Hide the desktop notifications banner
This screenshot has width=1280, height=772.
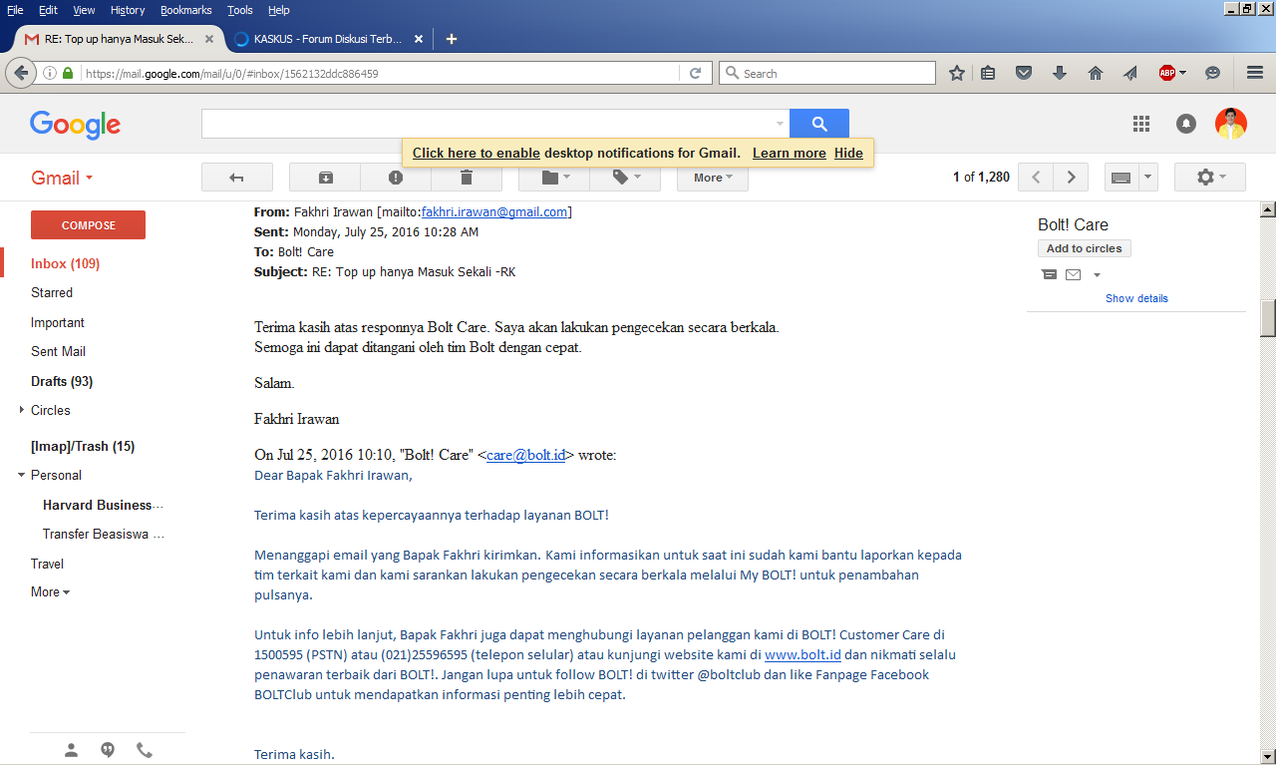tap(848, 153)
